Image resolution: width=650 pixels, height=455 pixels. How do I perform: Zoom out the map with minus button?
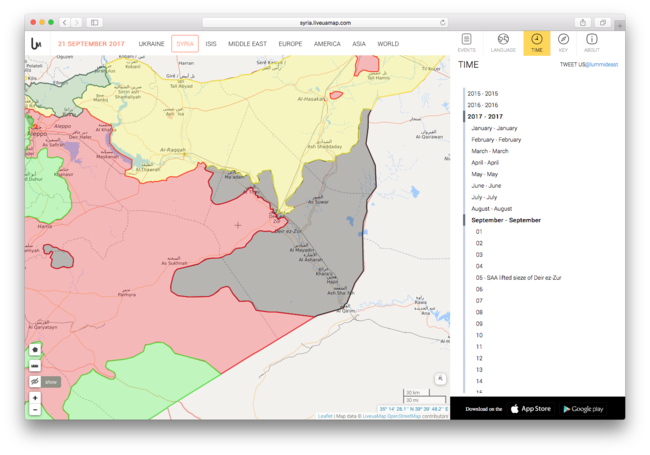pyautogui.click(x=35, y=409)
